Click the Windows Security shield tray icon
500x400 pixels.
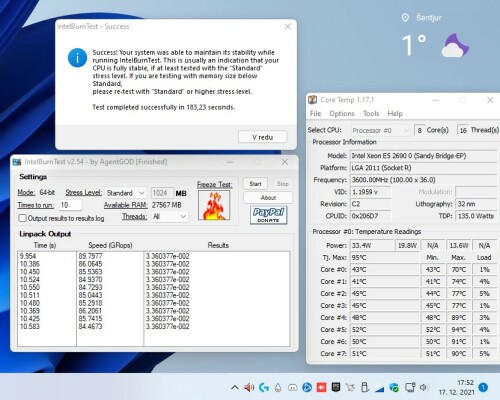(394, 387)
